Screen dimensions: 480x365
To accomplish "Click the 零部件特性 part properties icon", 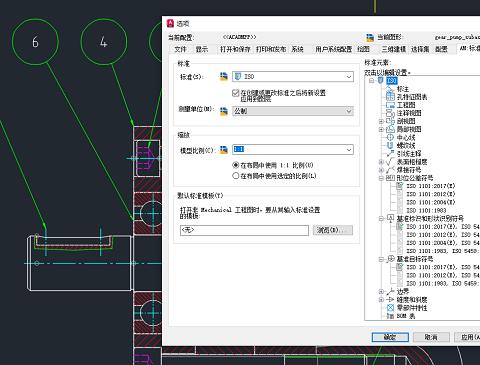I will tap(390, 308).
